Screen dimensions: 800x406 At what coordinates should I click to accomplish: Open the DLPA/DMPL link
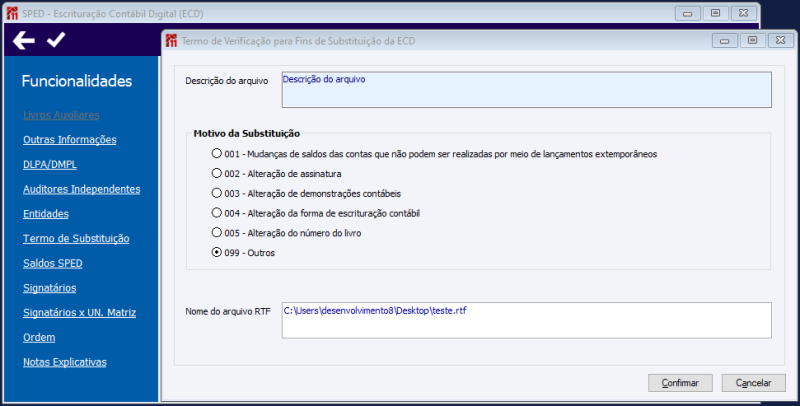coord(50,164)
